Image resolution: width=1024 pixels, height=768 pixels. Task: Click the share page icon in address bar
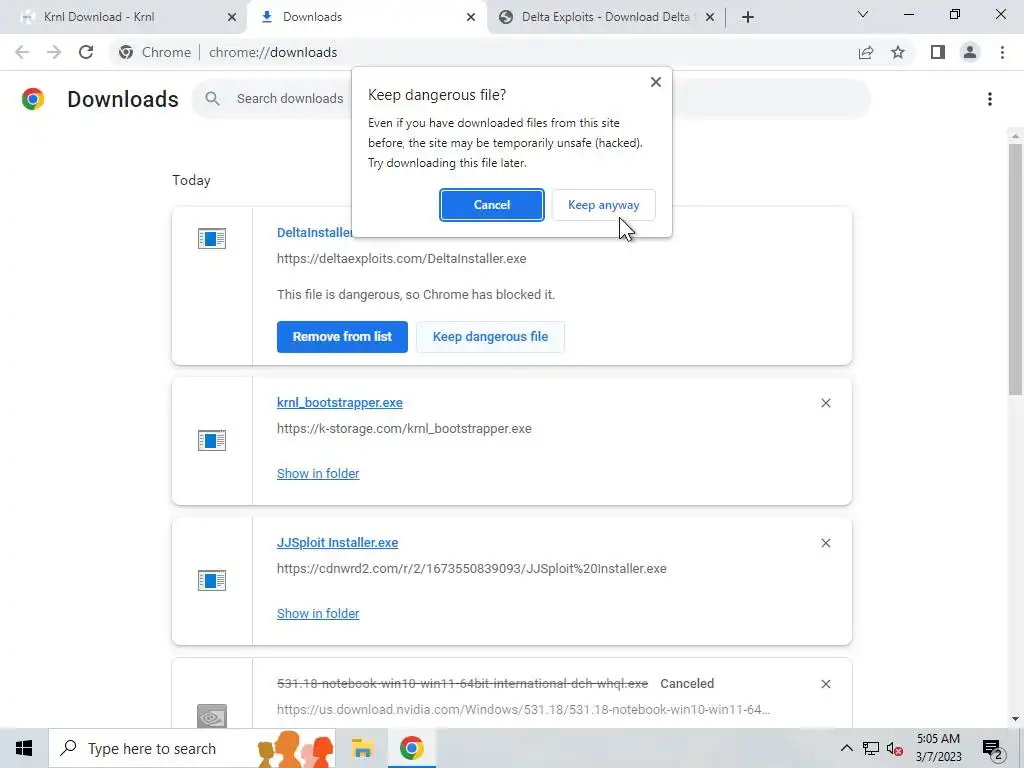(866, 52)
